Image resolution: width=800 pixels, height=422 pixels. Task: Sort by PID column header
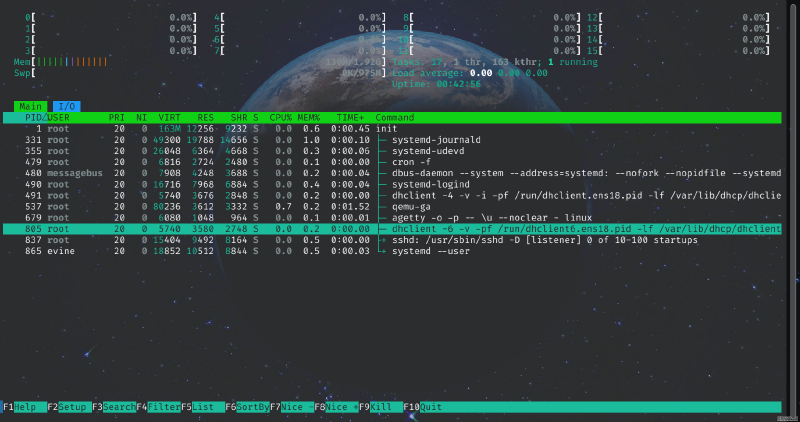click(x=34, y=117)
